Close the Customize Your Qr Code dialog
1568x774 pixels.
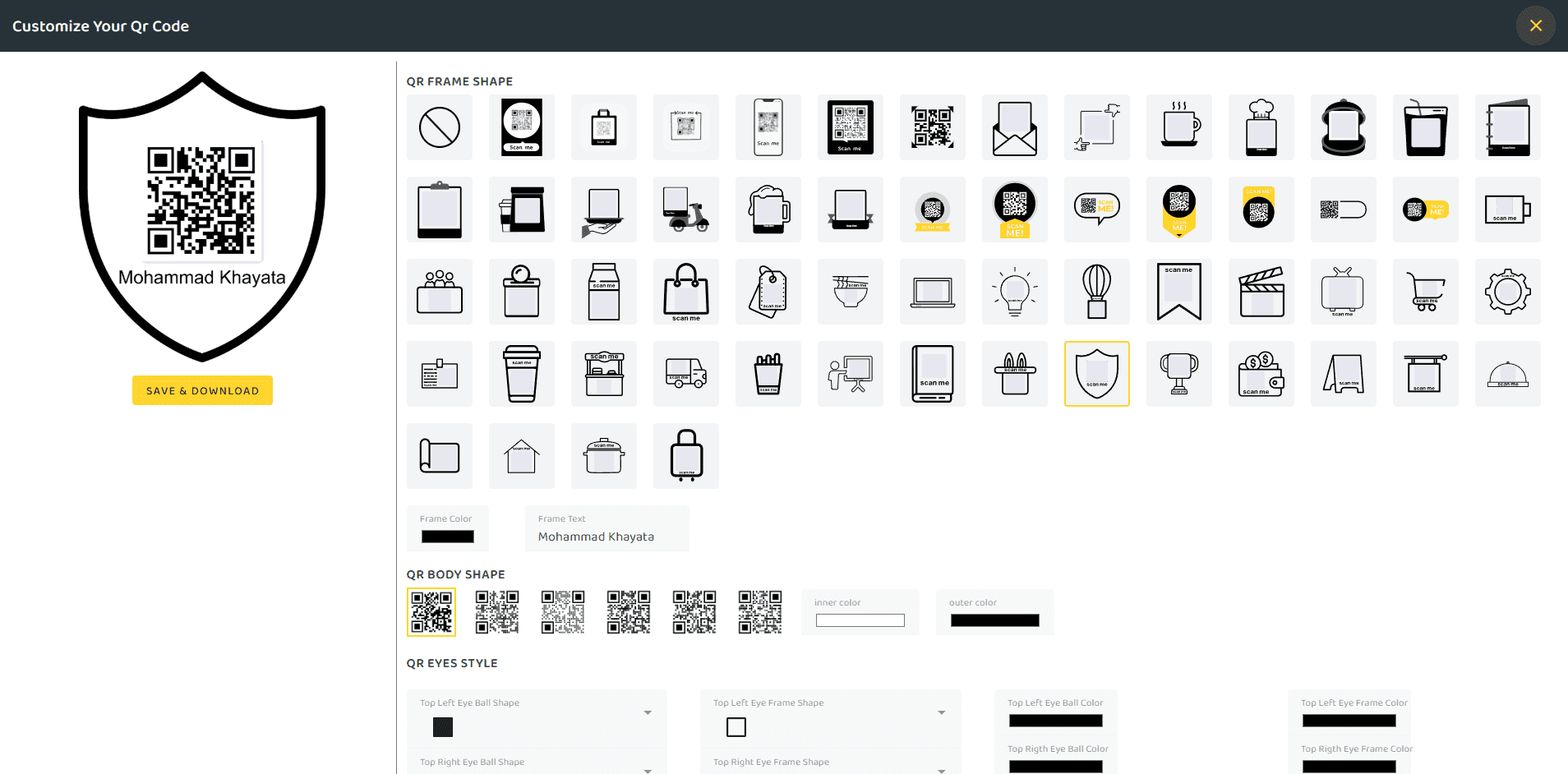pos(1536,25)
